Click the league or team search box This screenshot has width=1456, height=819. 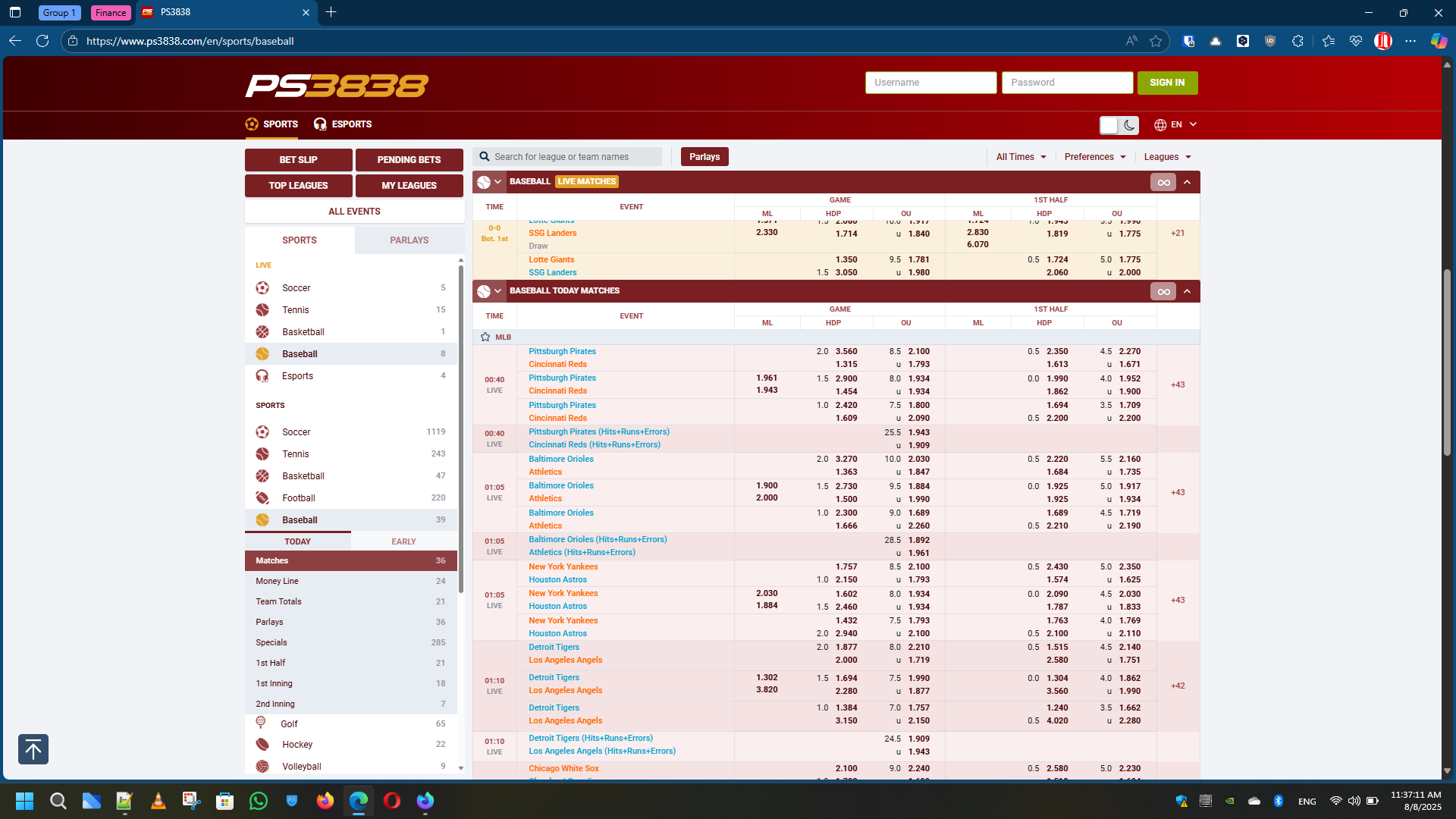tap(567, 157)
